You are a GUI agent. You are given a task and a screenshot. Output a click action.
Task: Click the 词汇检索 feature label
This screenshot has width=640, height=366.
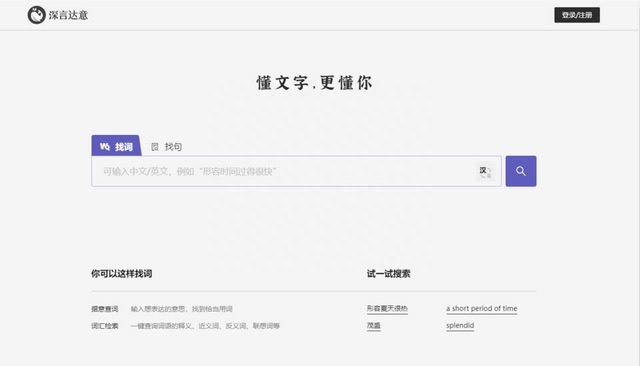tap(105, 326)
